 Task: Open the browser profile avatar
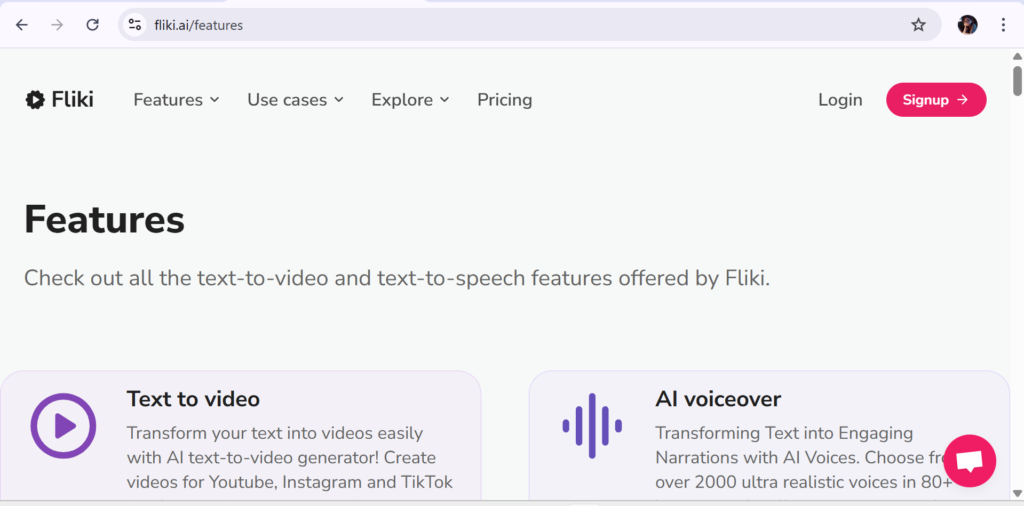967,25
